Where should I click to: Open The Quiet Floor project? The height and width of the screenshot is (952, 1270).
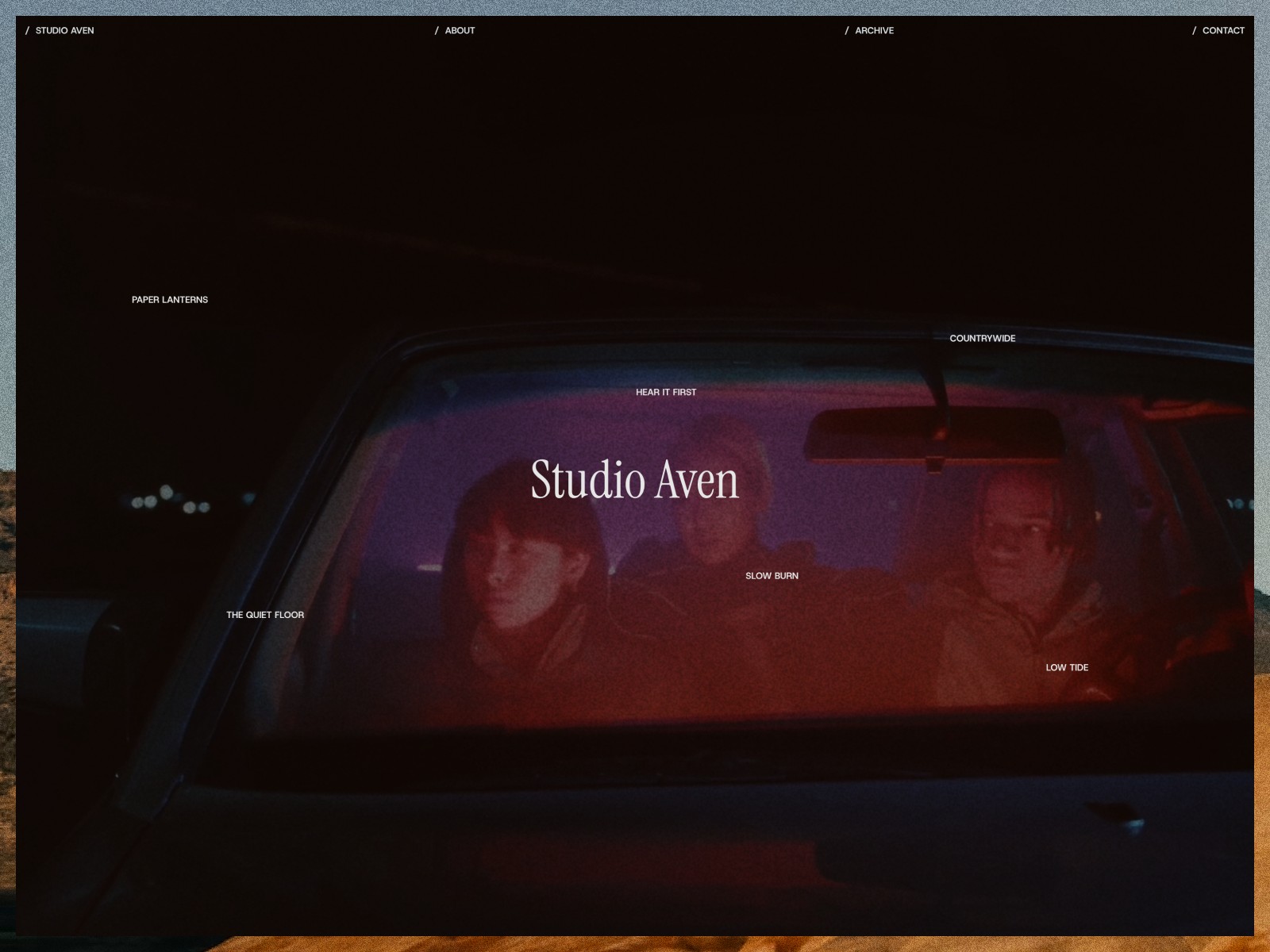tap(265, 615)
